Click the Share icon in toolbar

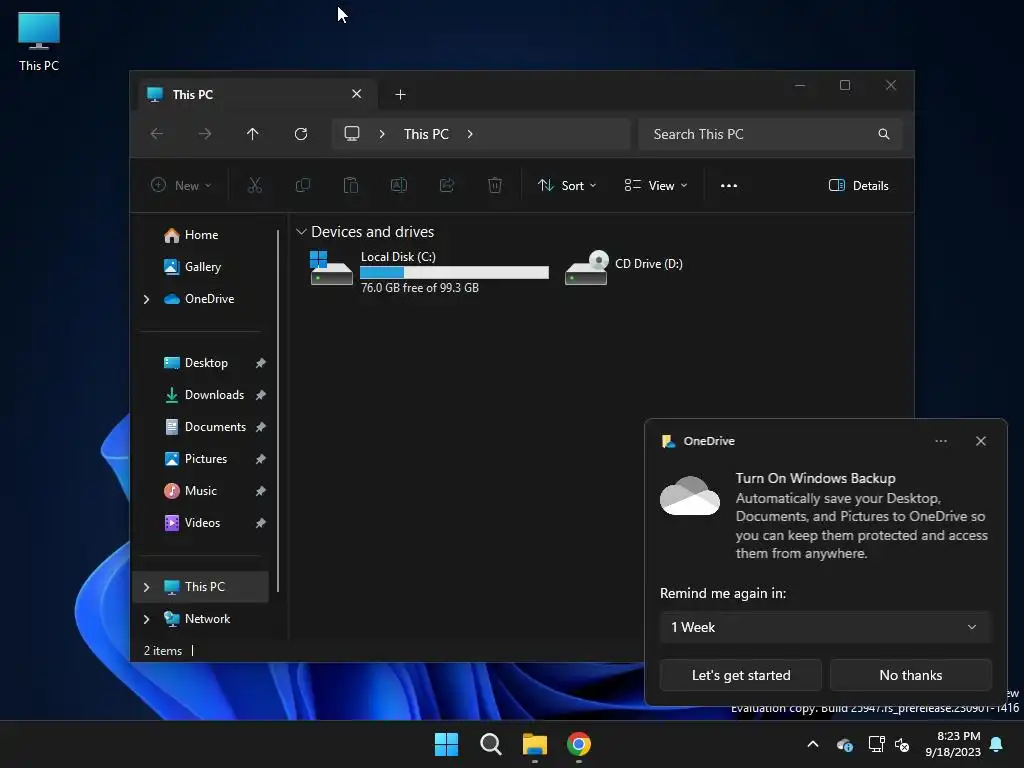447,185
